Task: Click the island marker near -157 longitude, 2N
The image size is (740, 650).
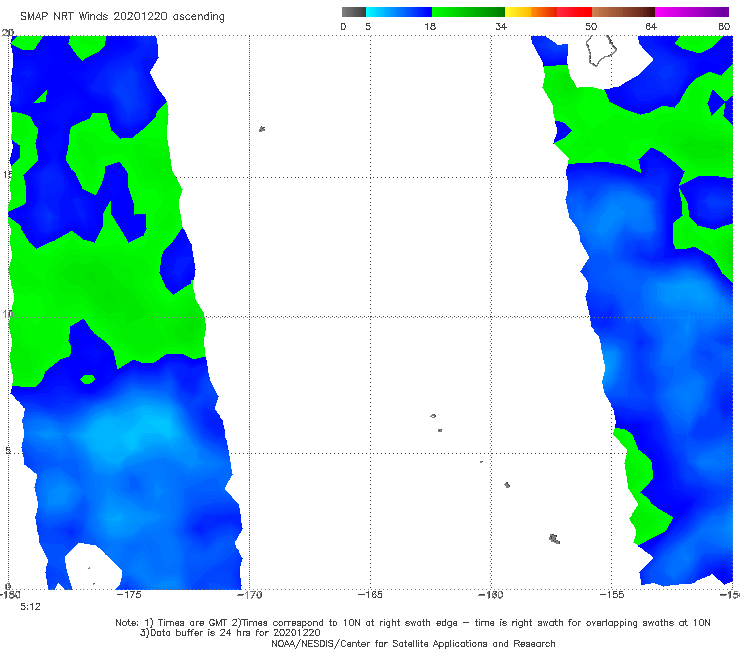Action: pyautogui.click(x=555, y=539)
